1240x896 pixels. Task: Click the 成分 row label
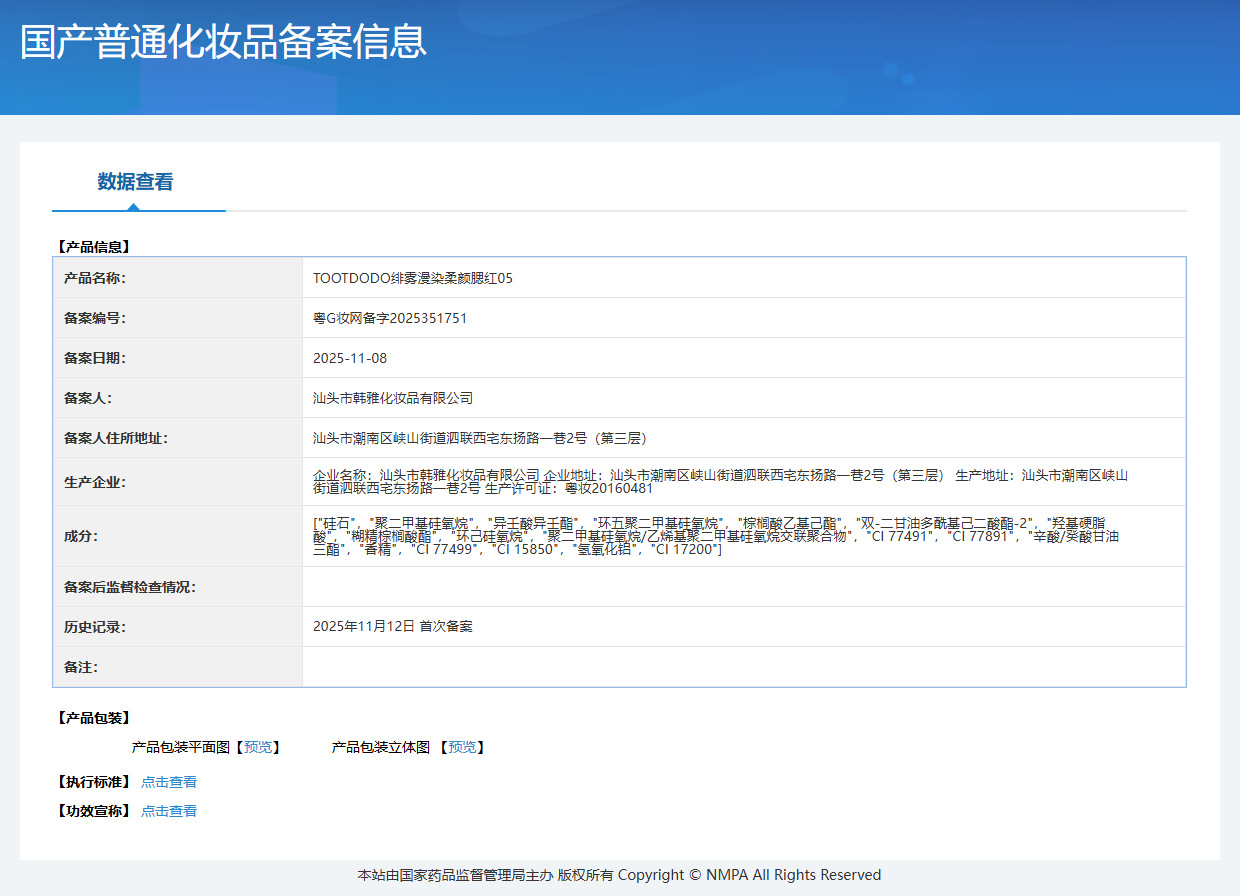click(x=81, y=536)
